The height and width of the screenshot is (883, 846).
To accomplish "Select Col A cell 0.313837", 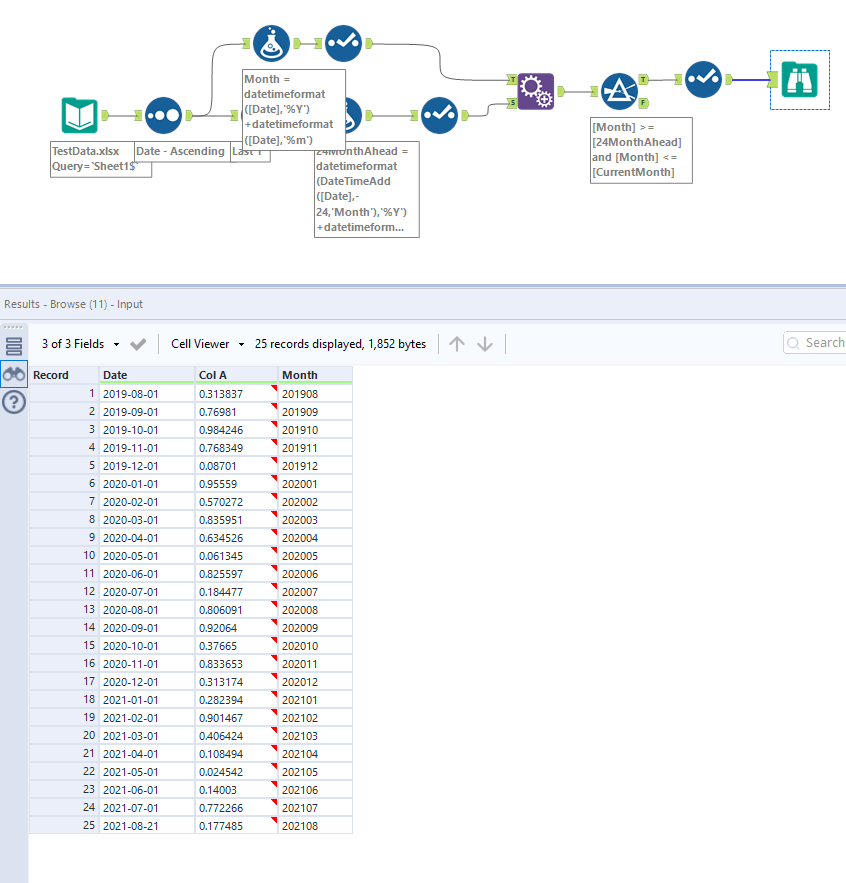I will click(x=237, y=394).
